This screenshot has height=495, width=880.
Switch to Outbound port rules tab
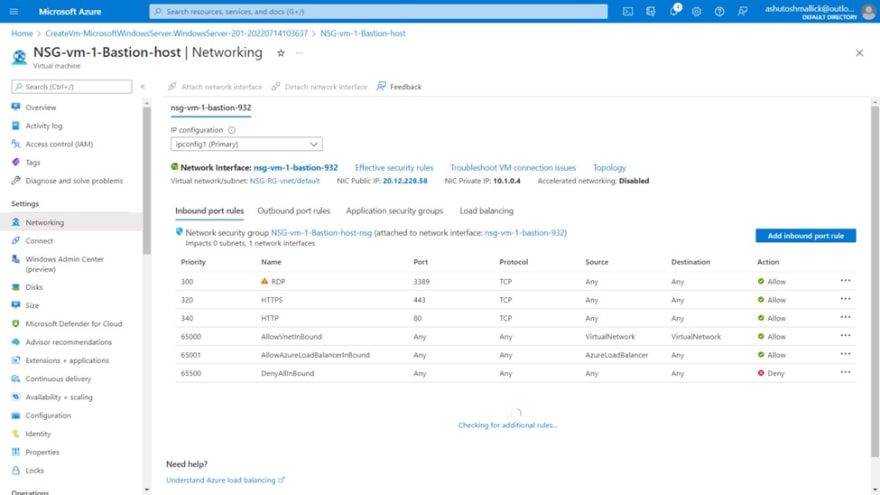[294, 211]
